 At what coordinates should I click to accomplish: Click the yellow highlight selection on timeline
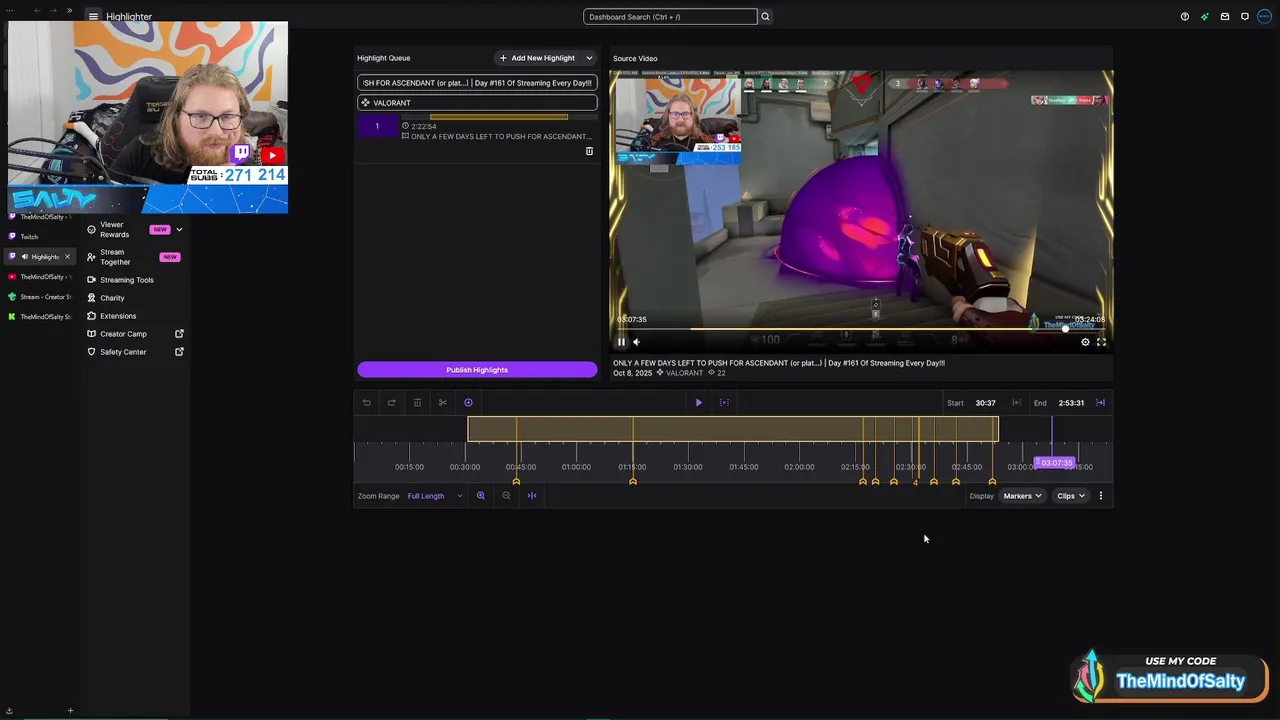(x=733, y=430)
